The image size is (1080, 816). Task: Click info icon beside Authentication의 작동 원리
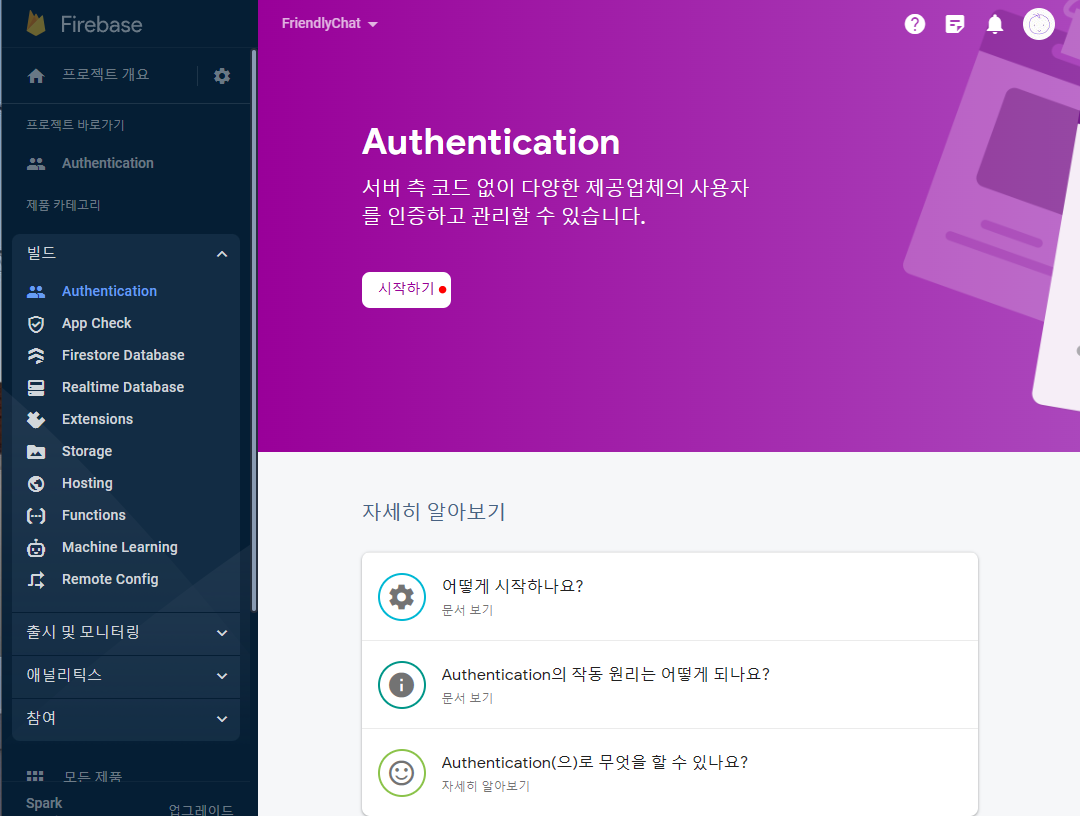pyautogui.click(x=402, y=684)
